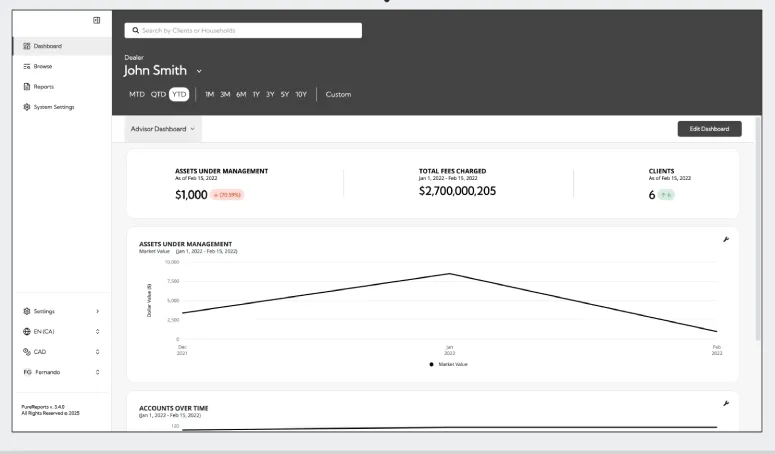
Task: Select the YTD time range
Action: (179, 94)
